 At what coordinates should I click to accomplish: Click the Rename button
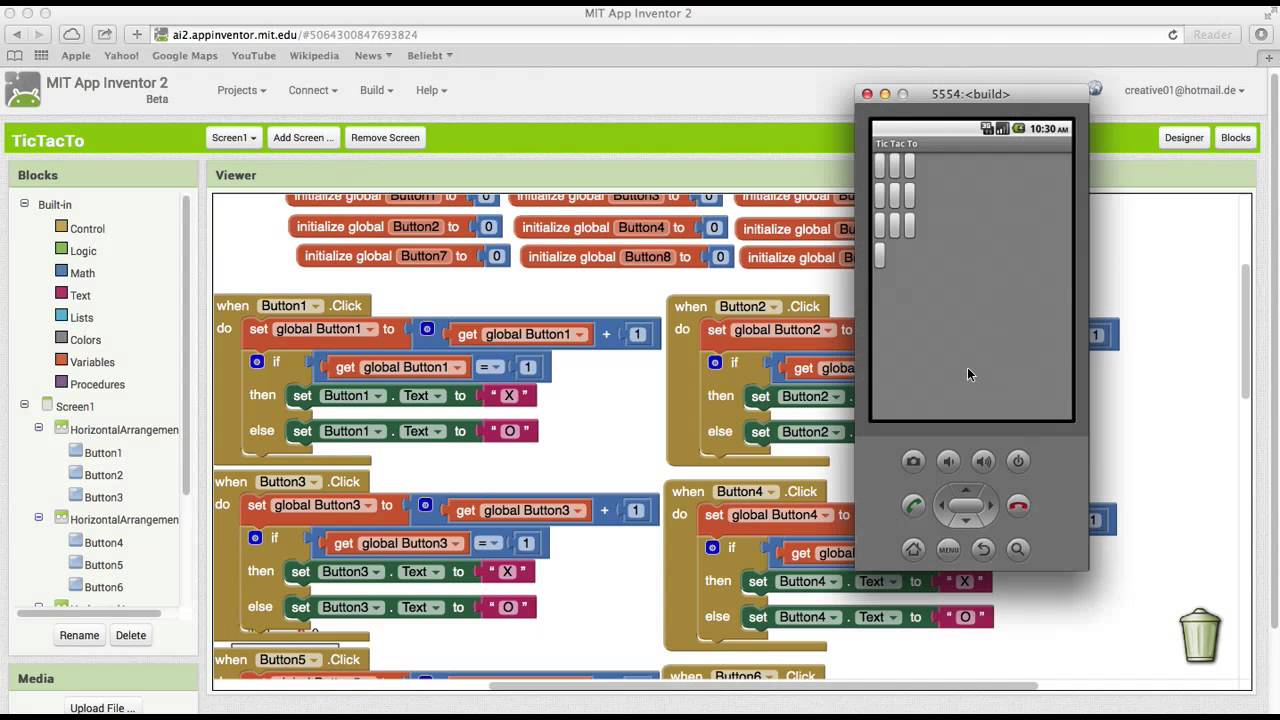(79, 635)
